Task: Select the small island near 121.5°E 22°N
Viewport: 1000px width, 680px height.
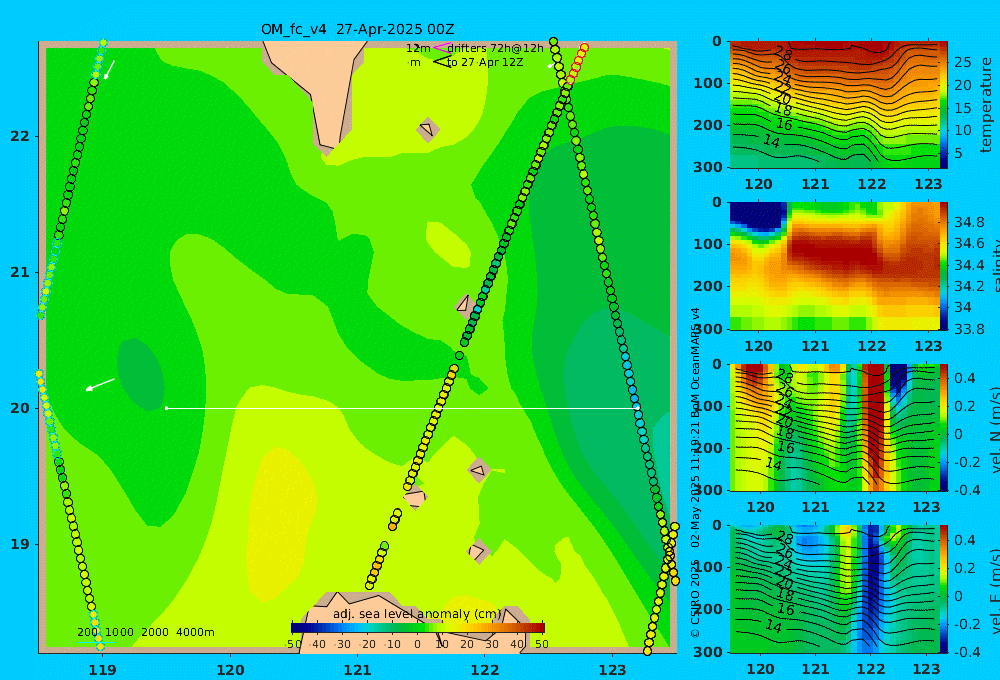Action: tap(428, 129)
